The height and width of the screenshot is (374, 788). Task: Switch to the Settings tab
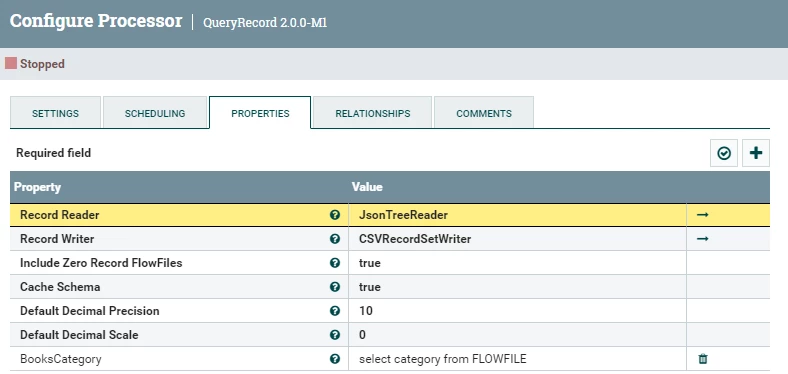pos(55,113)
